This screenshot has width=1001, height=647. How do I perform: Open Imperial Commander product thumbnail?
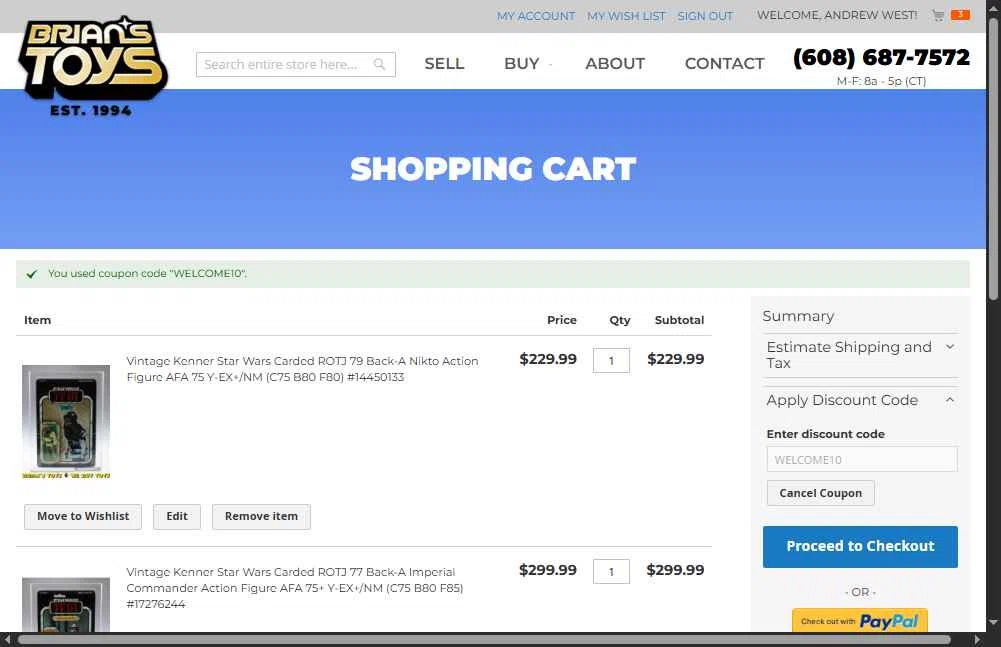[66, 604]
